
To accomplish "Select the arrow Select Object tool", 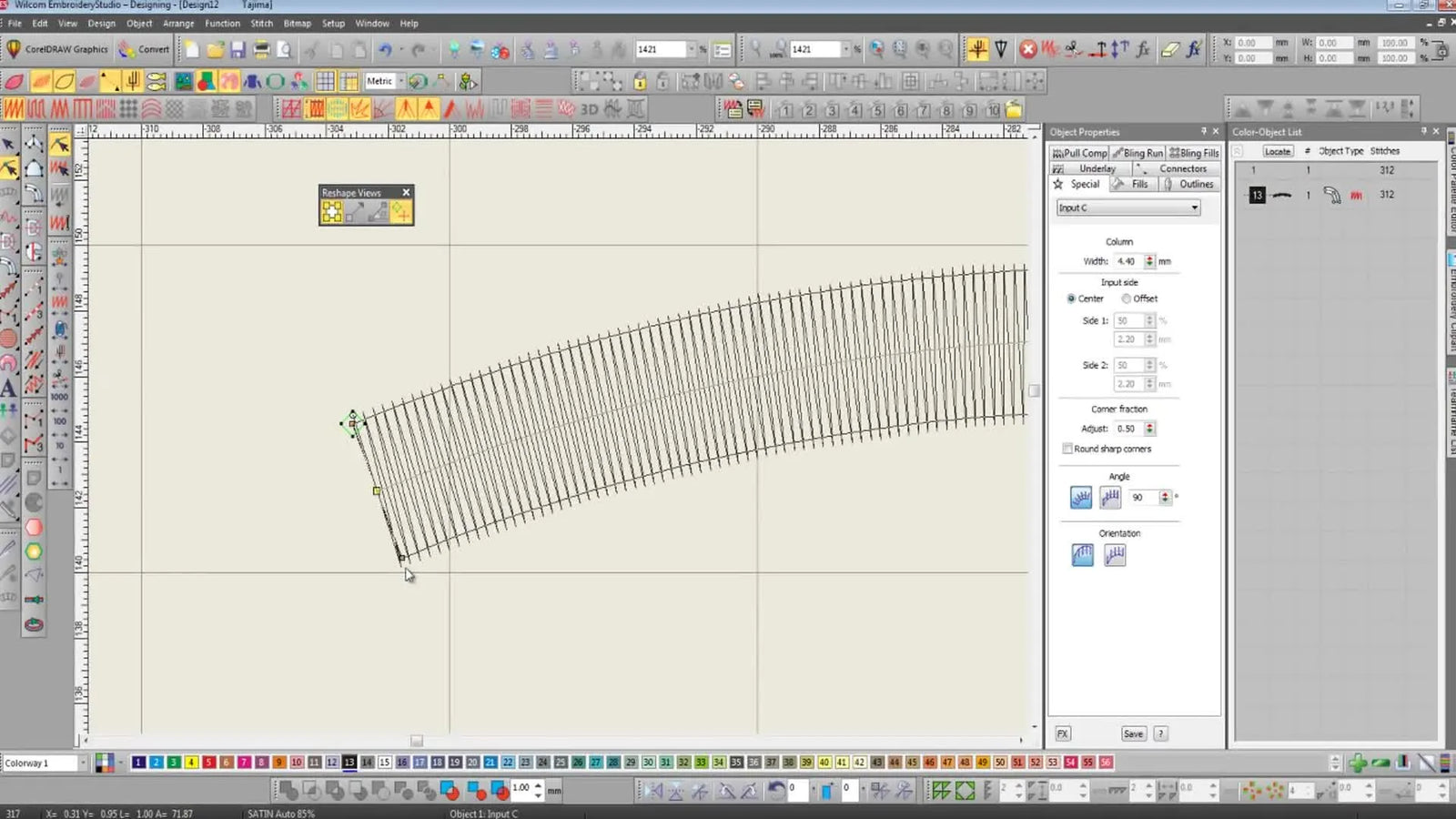I will pyautogui.click(x=8, y=144).
